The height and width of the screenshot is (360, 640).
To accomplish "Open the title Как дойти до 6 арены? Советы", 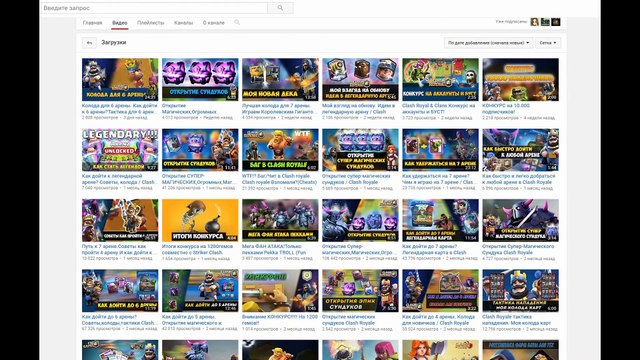I will coord(119,320).
